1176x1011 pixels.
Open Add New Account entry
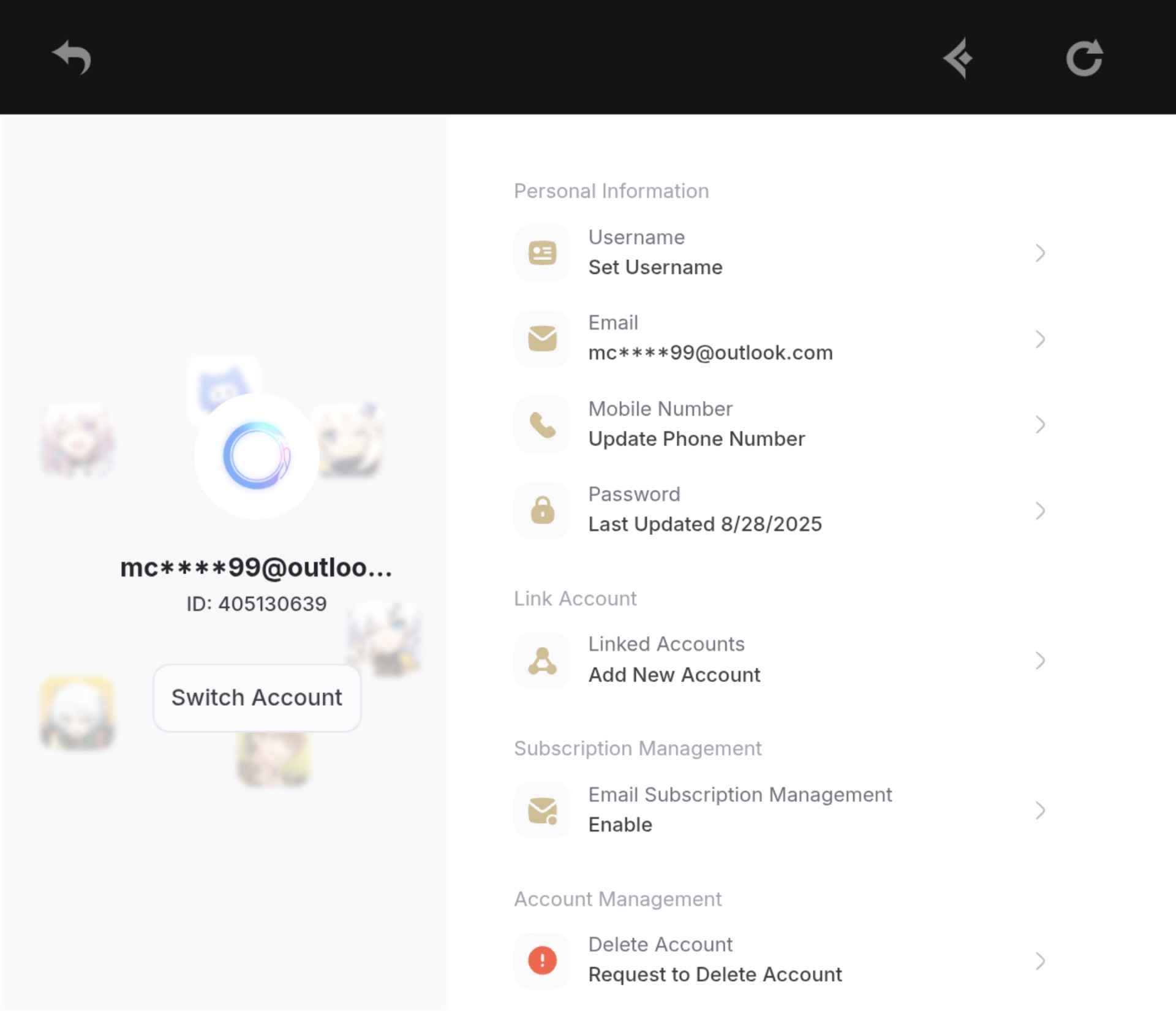(x=674, y=675)
